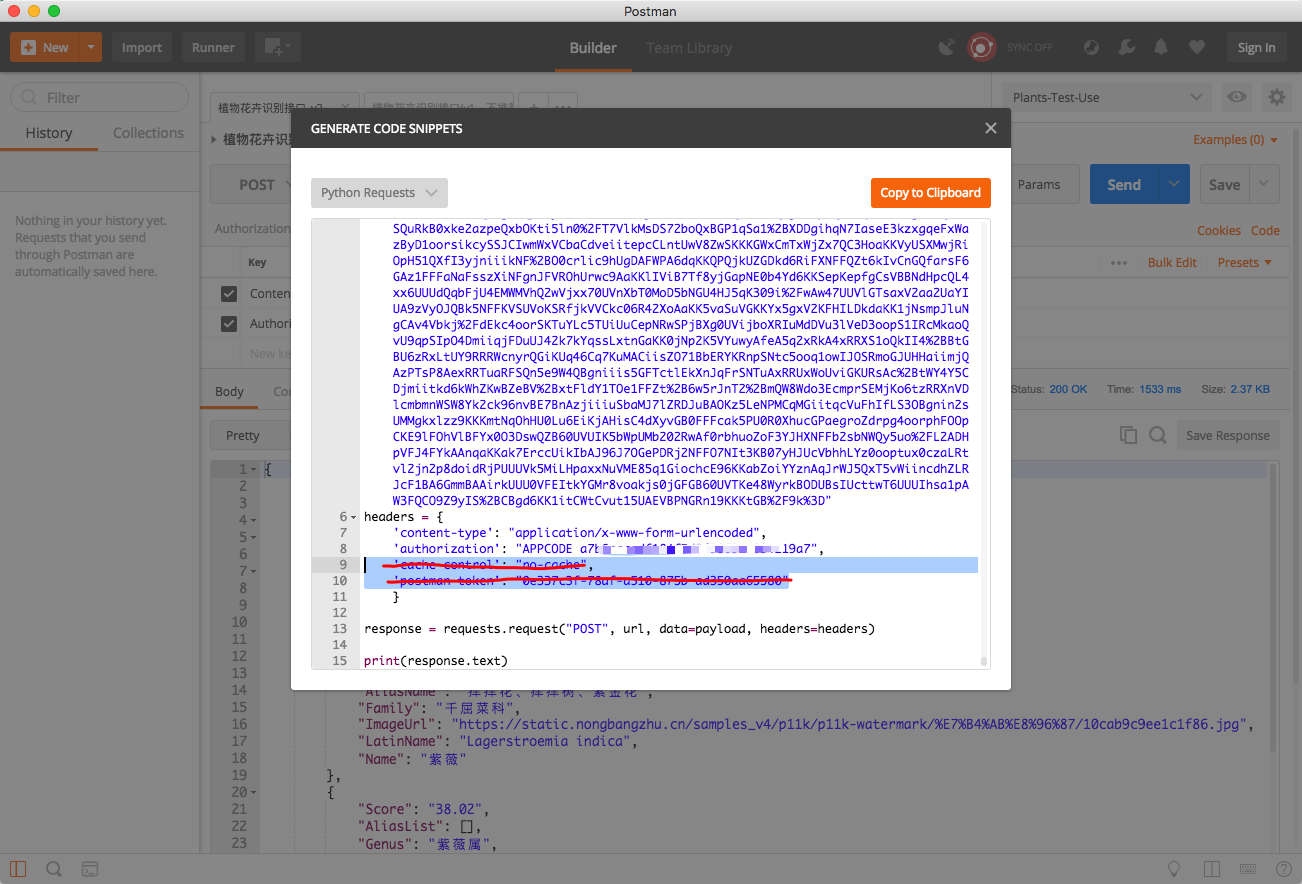1302x884 pixels.
Task: Click the blue Send button
Action: coord(1124,185)
